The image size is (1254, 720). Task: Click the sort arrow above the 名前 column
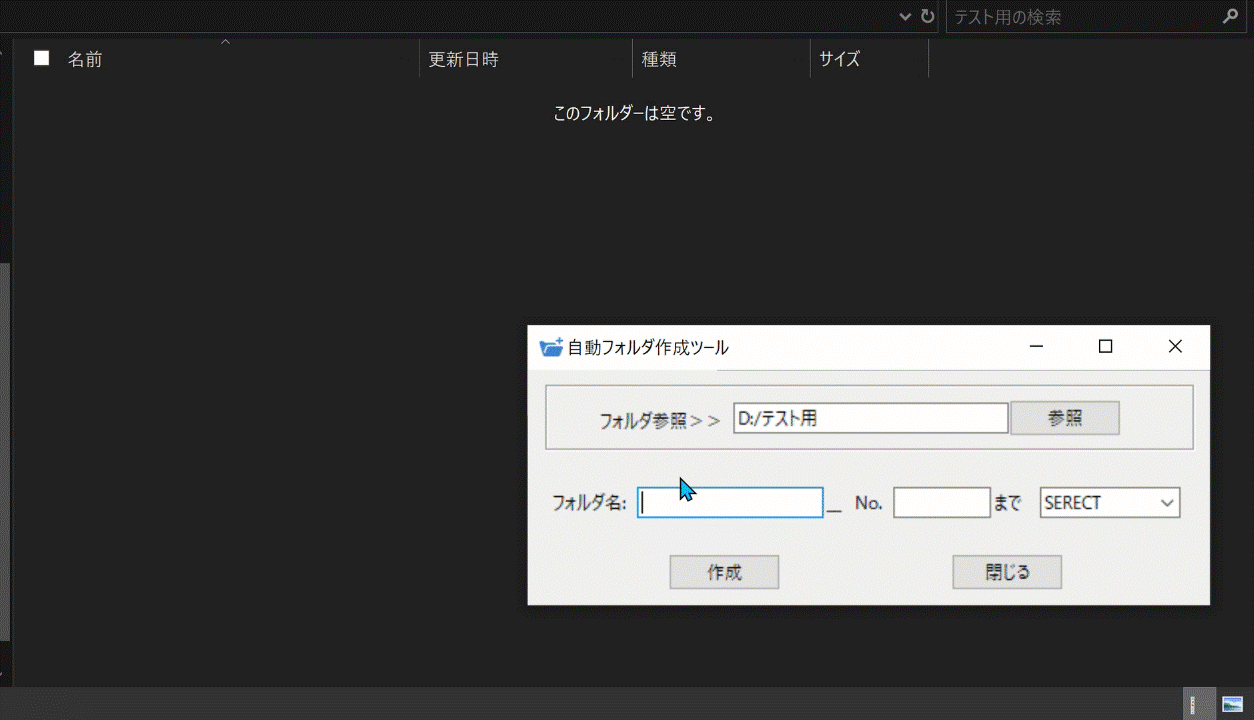(x=226, y=42)
